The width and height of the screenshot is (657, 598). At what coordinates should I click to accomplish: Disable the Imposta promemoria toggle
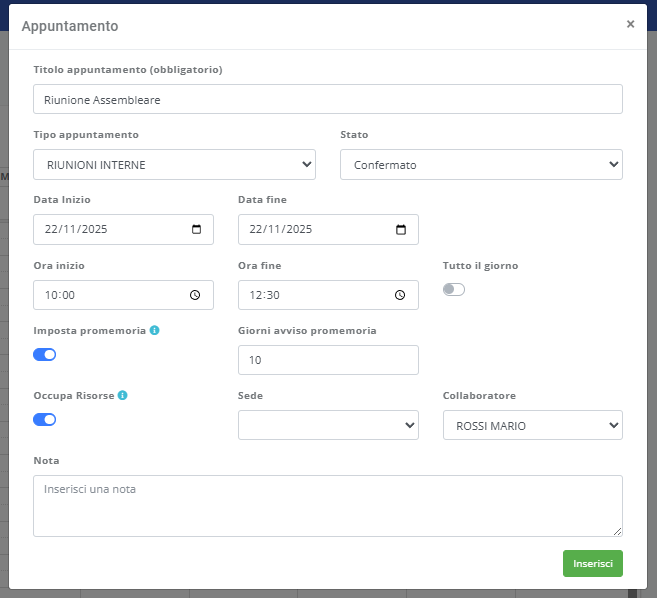[45, 354]
